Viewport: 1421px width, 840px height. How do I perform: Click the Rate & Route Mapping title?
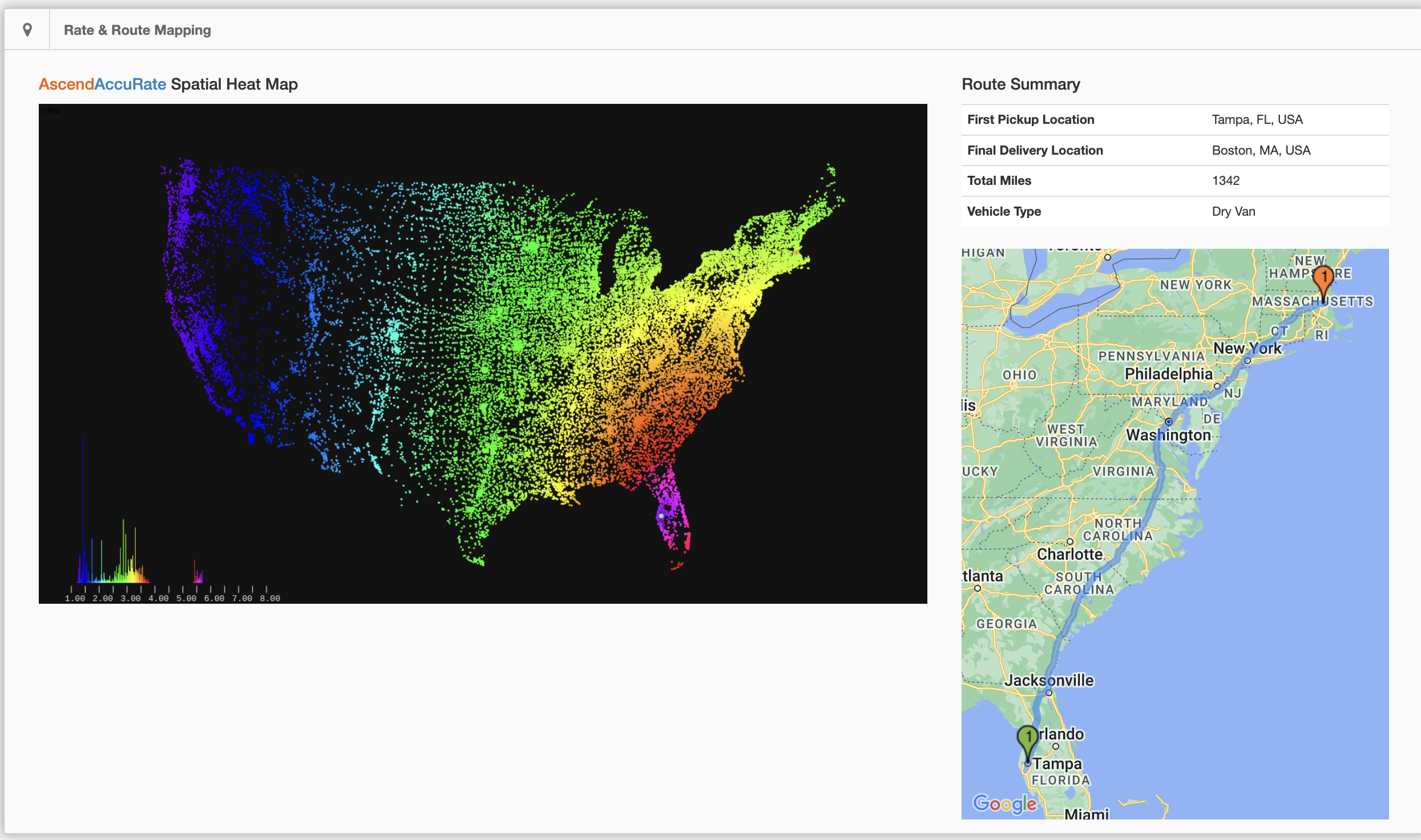click(137, 30)
